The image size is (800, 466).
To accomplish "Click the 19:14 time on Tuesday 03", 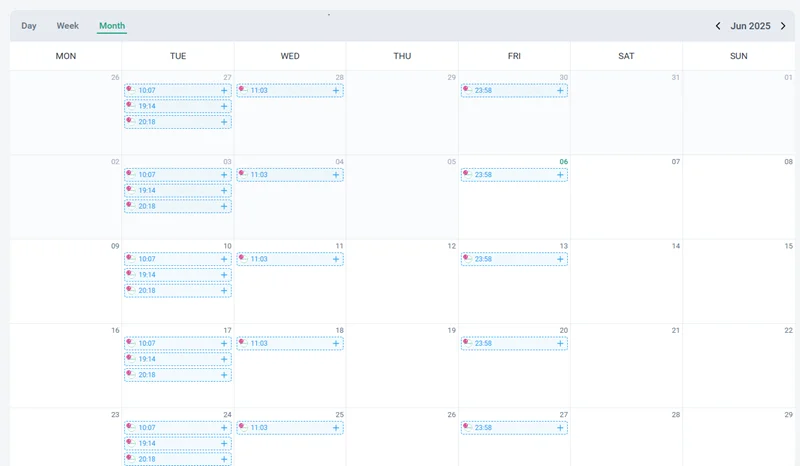I will click(x=147, y=190).
